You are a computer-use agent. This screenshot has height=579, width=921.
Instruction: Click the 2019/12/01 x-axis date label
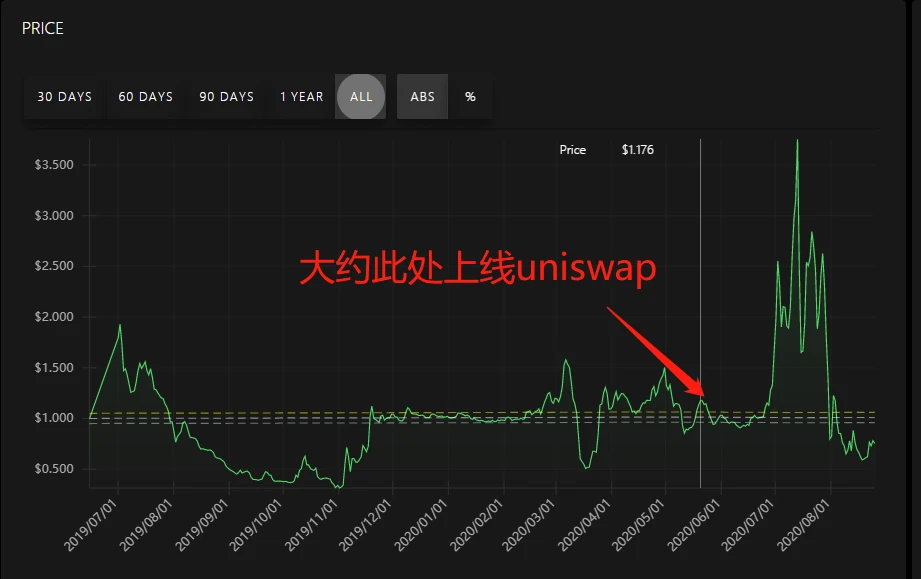[x=364, y=525]
